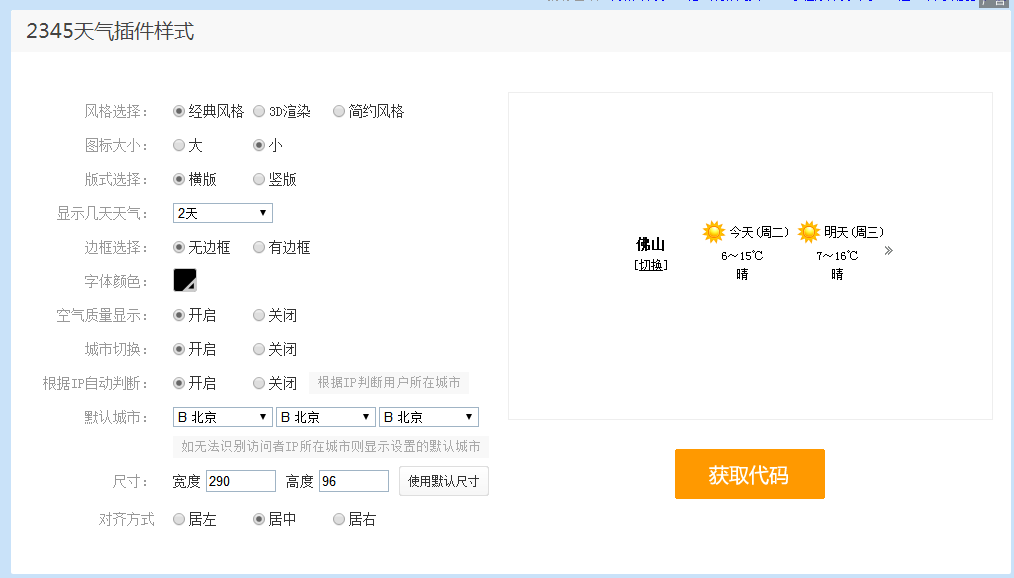The width and height of the screenshot is (1014, 578).
Task: Disable 根据IP自动判断 with 关闭
Action: point(259,383)
